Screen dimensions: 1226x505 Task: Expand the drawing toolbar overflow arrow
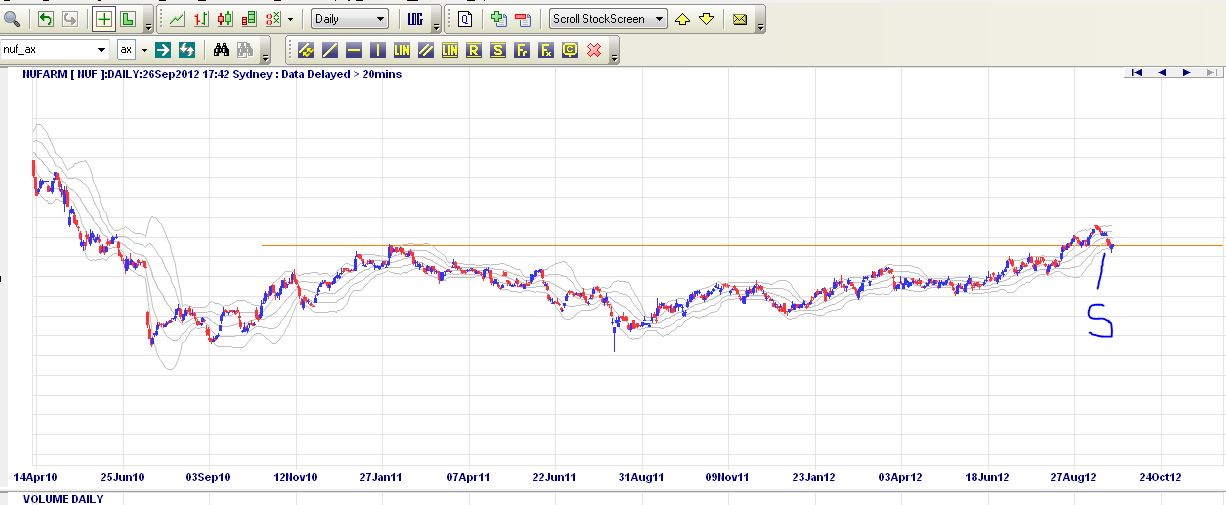[613, 56]
